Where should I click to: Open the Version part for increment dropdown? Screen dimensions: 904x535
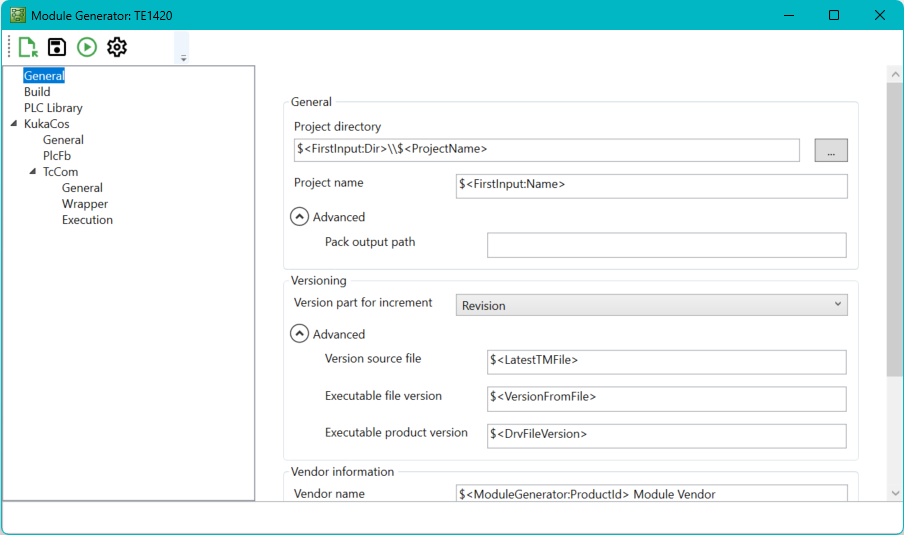pos(651,305)
